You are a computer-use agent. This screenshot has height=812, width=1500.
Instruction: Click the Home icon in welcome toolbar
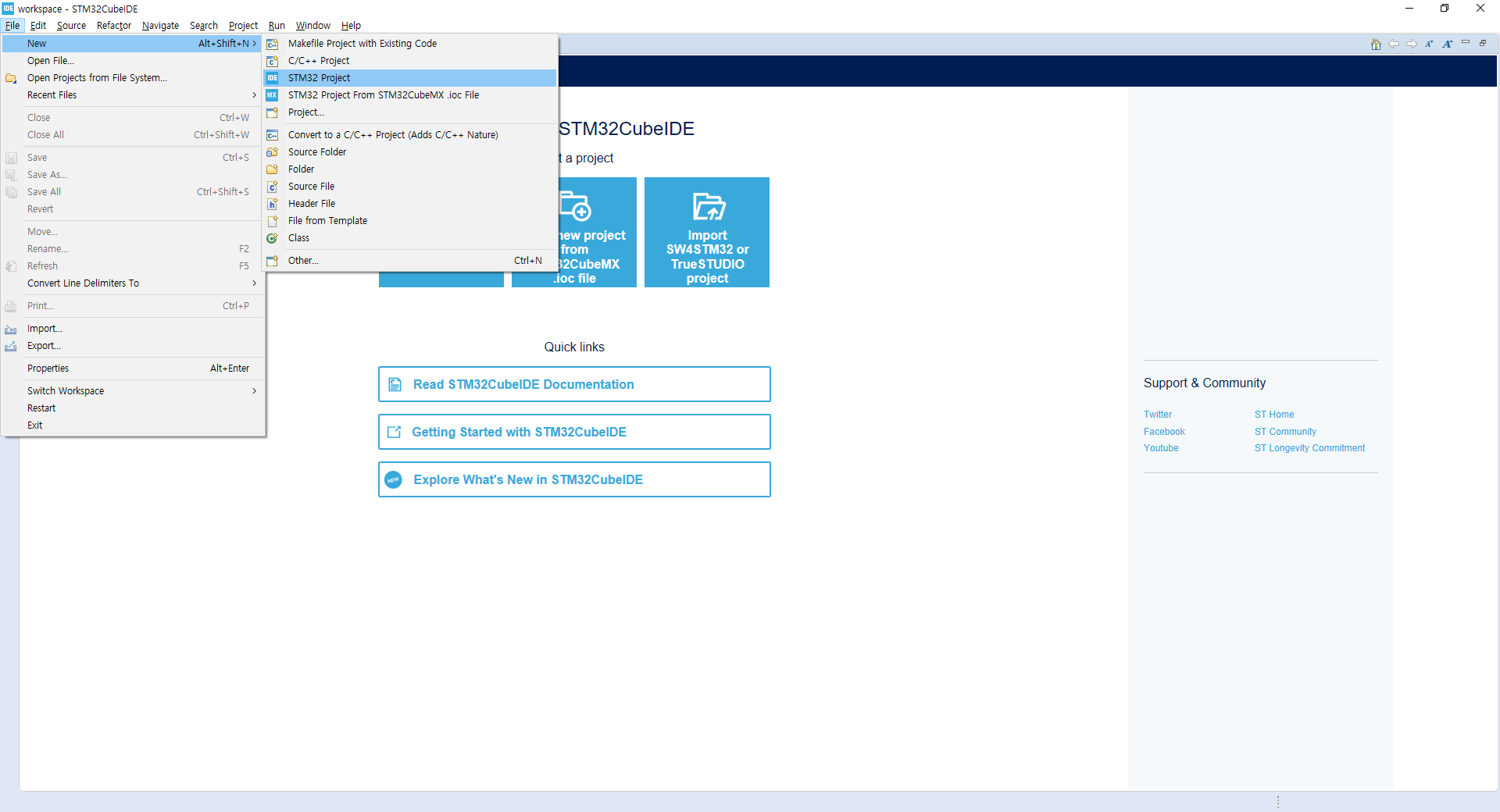coord(1376,45)
